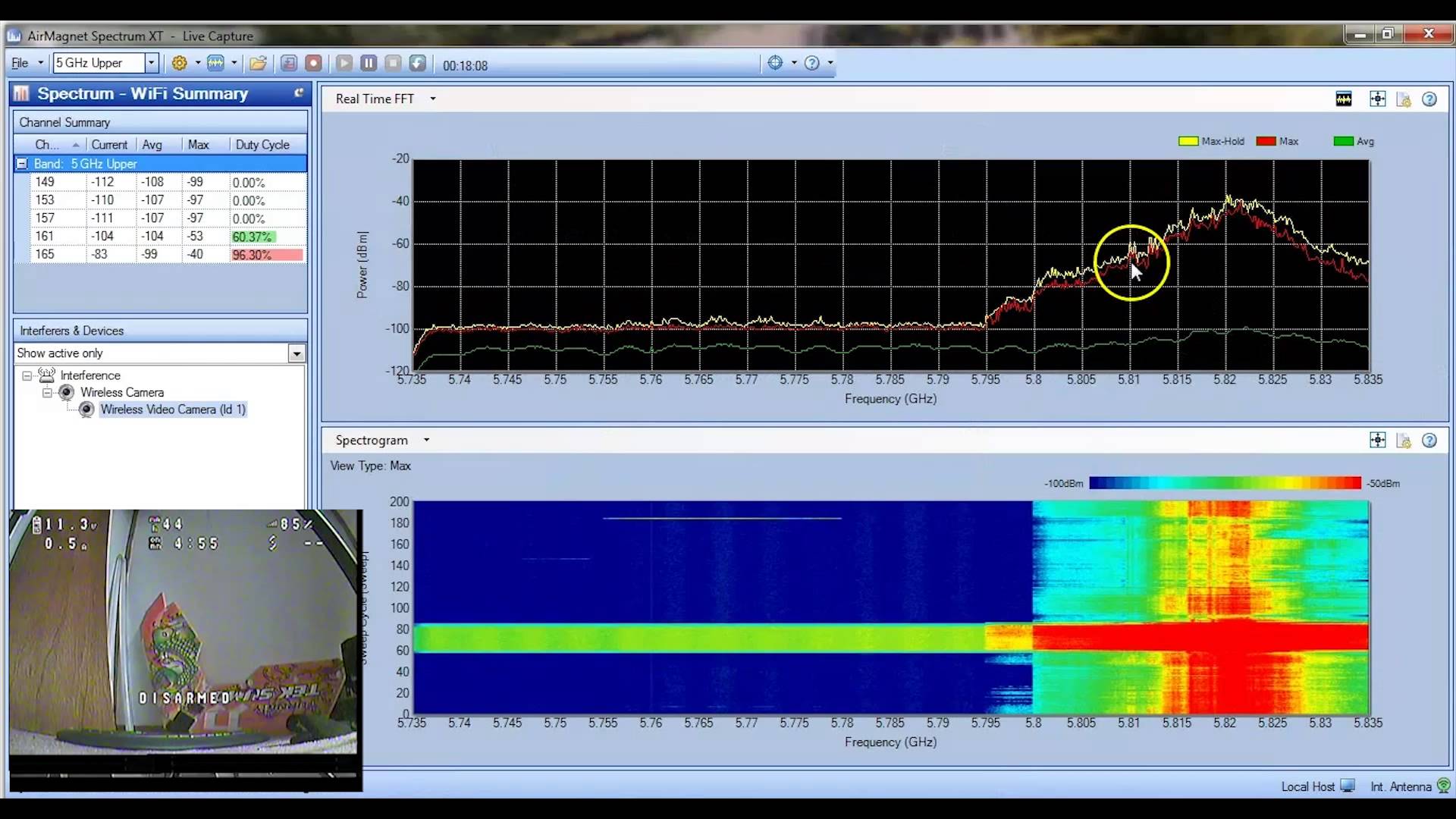Image resolution: width=1456 pixels, height=819 pixels.
Task: Click the open folder toolbar icon
Action: click(258, 63)
